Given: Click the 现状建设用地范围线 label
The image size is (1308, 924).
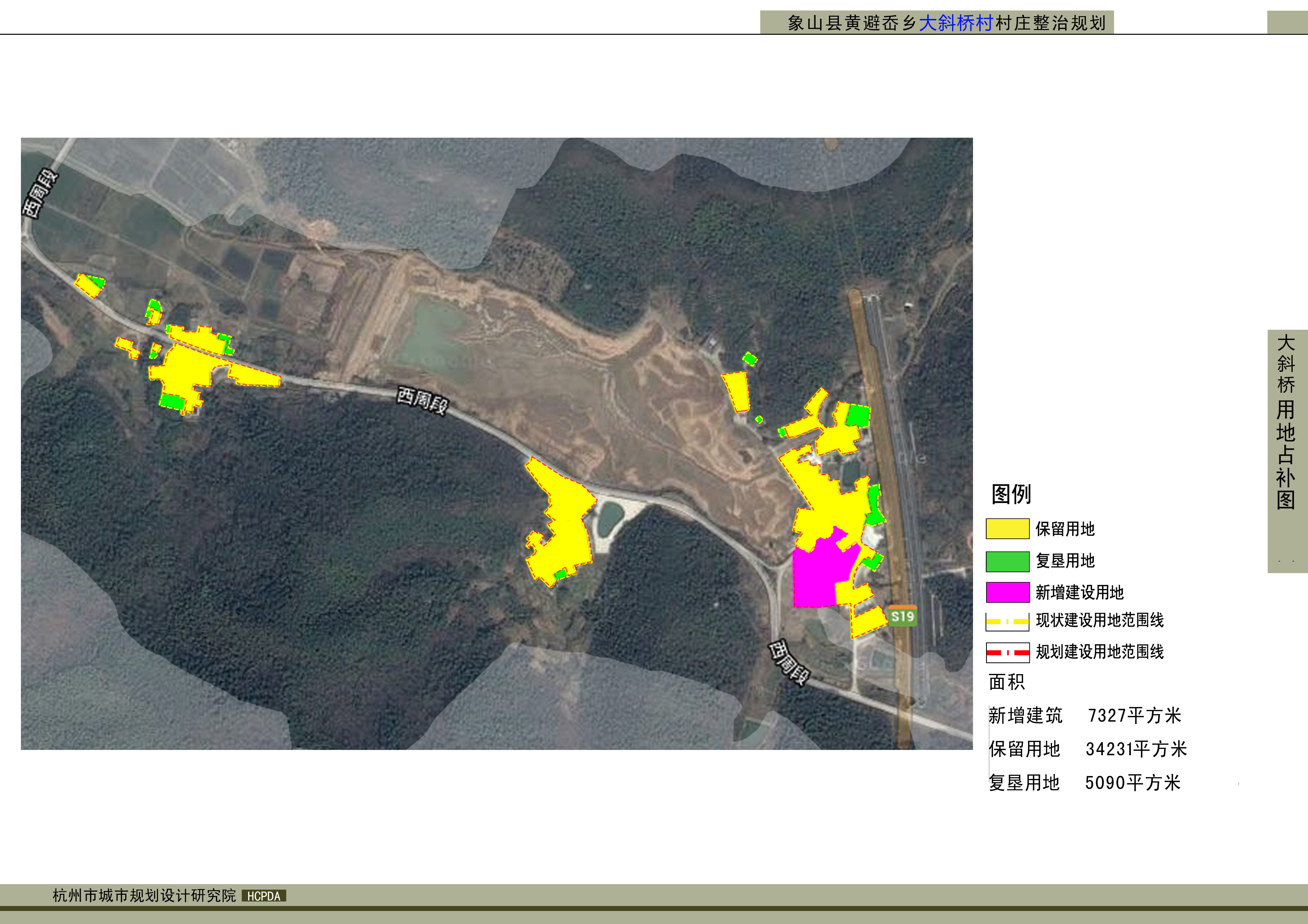Looking at the screenshot, I should (1099, 620).
